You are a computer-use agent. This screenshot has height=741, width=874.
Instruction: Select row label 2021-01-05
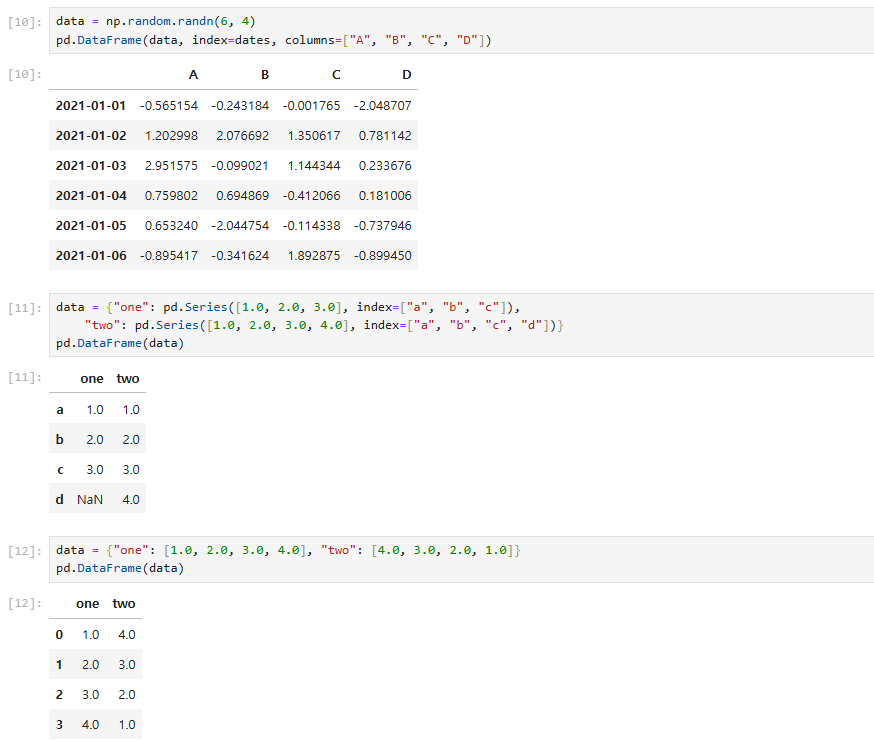coord(91,226)
